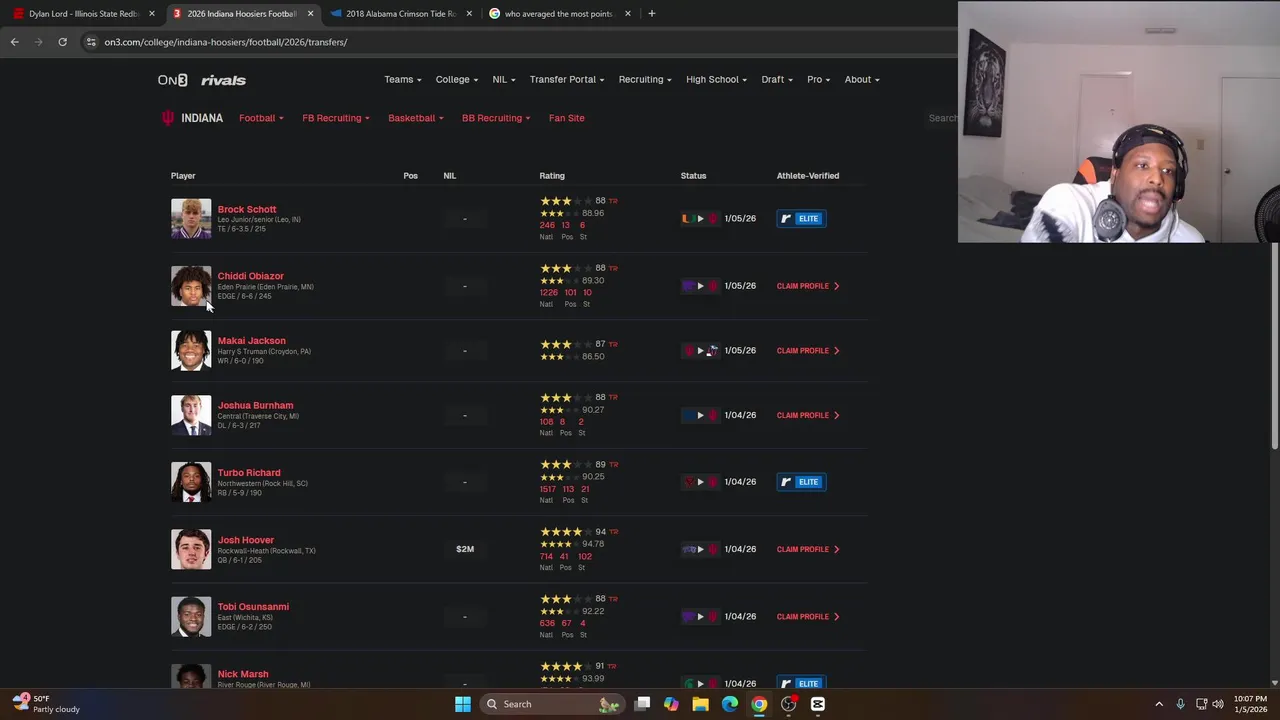
Task: Open Indiana Football submenu
Action: click(261, 118)
